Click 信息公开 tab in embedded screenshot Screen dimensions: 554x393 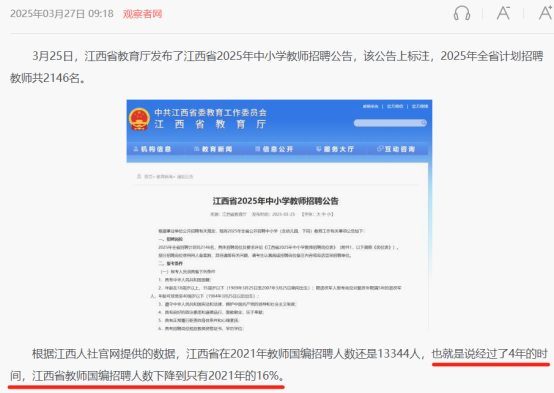(274, 149)
